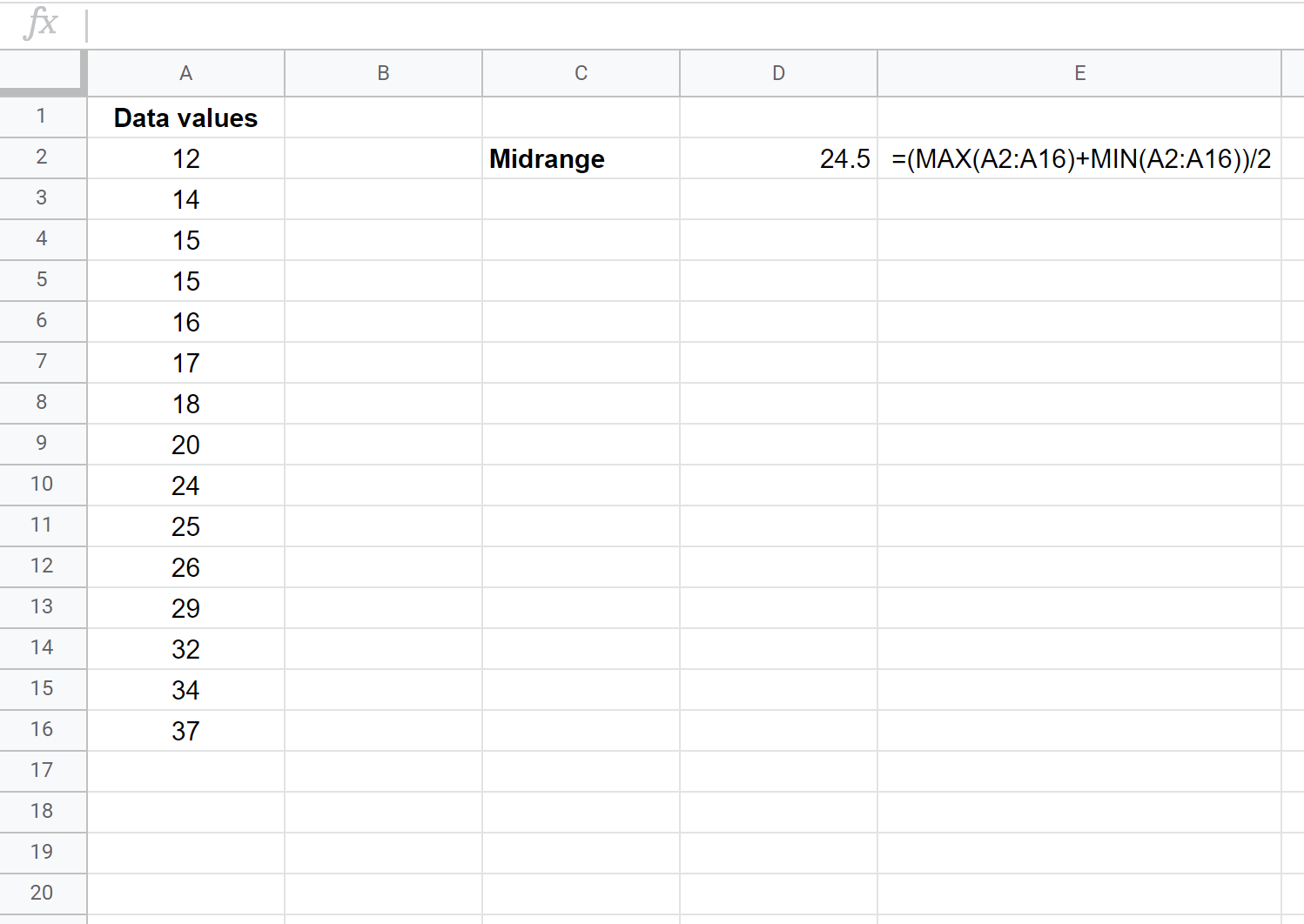Select row 10 header
Screen dimensions: 1304x924
click(42, 485)
